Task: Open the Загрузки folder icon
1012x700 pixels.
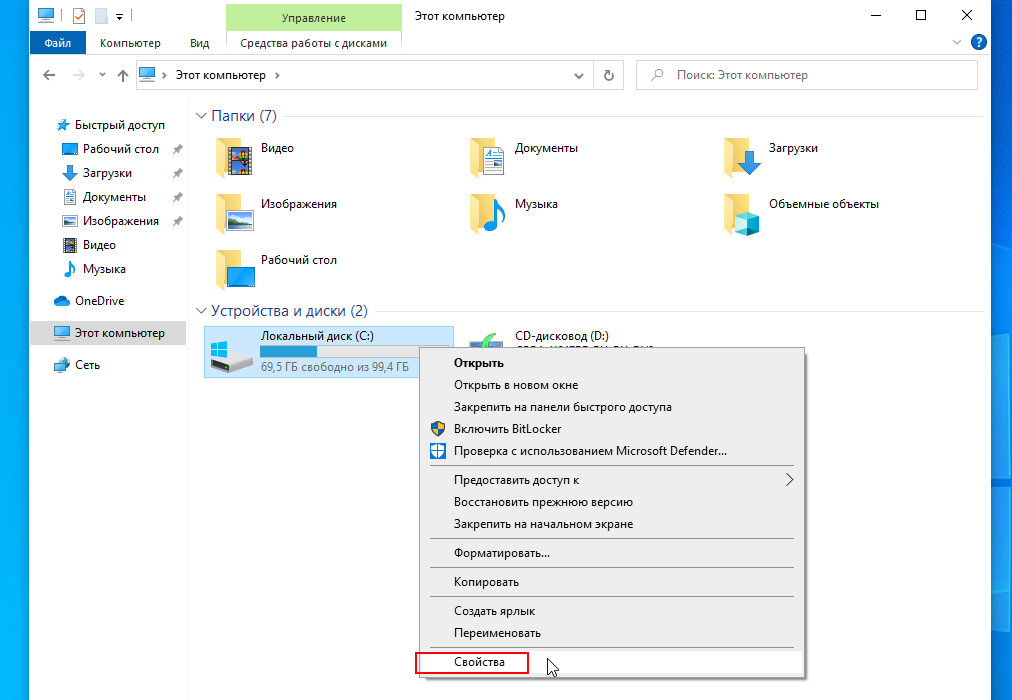Action: click(x=743, y=157)
